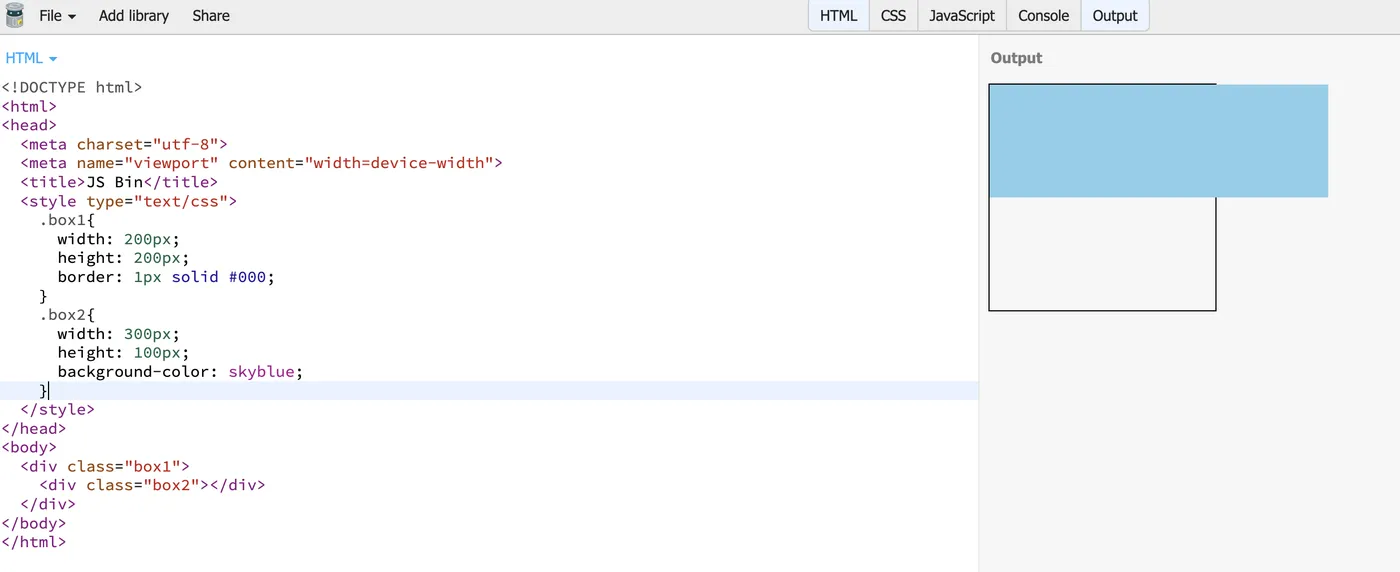Toggle the CSS panel tab

(x=893, y=16)
